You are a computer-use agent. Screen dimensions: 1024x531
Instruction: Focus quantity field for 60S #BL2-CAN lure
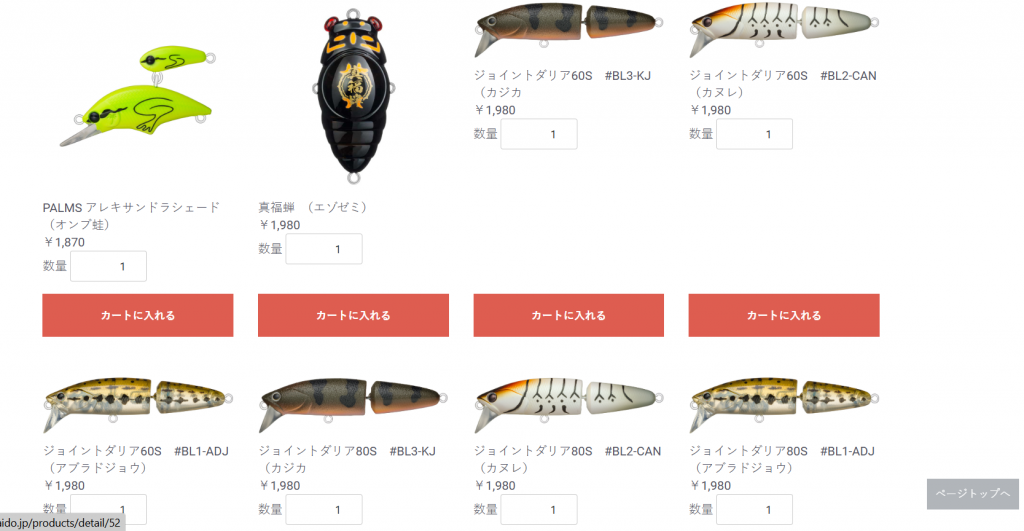(x=754, y=134)
